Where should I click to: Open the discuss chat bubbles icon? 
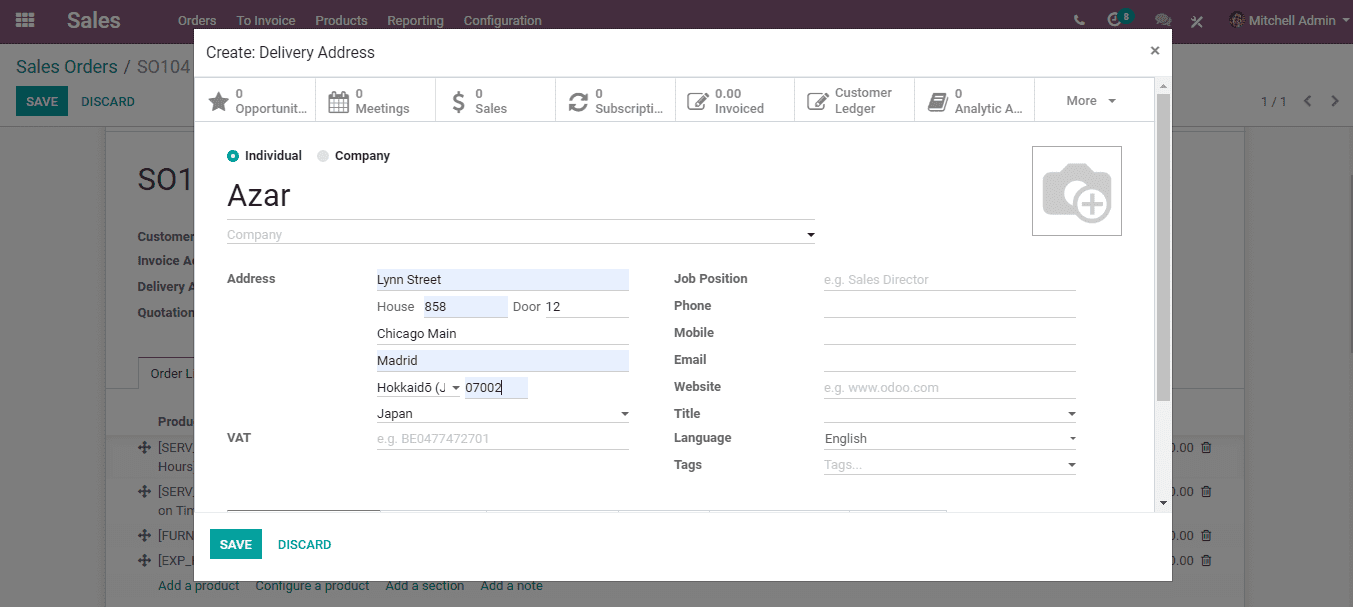click(x=1163, y=20)
